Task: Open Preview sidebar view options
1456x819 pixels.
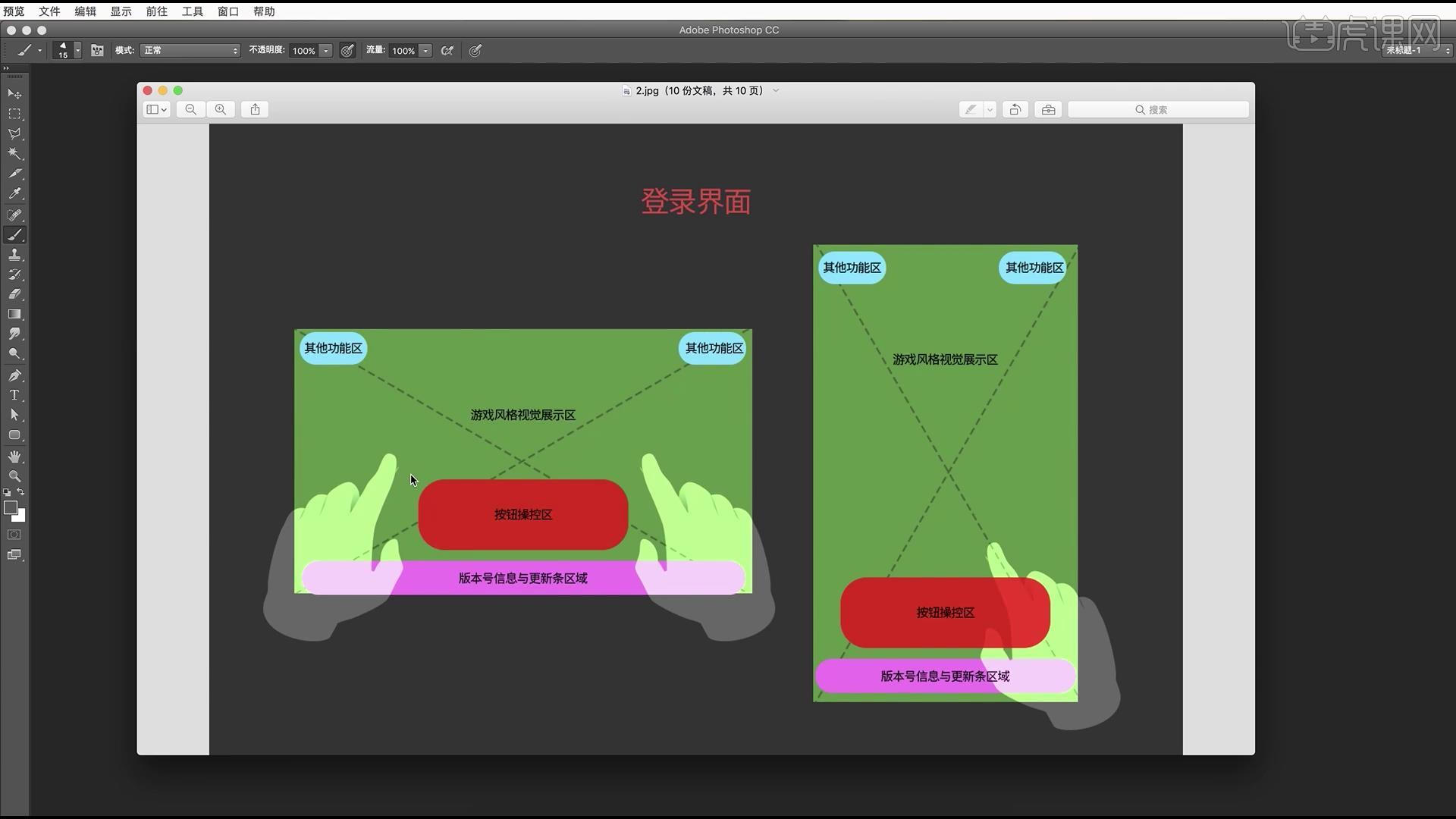Action: click(156, 110)
